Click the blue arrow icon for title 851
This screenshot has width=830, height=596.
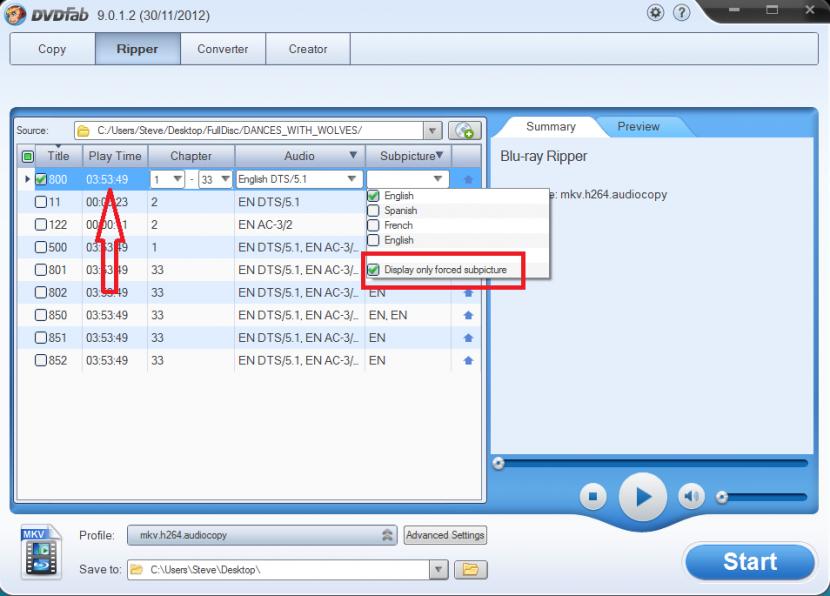(x=468, y=338)
